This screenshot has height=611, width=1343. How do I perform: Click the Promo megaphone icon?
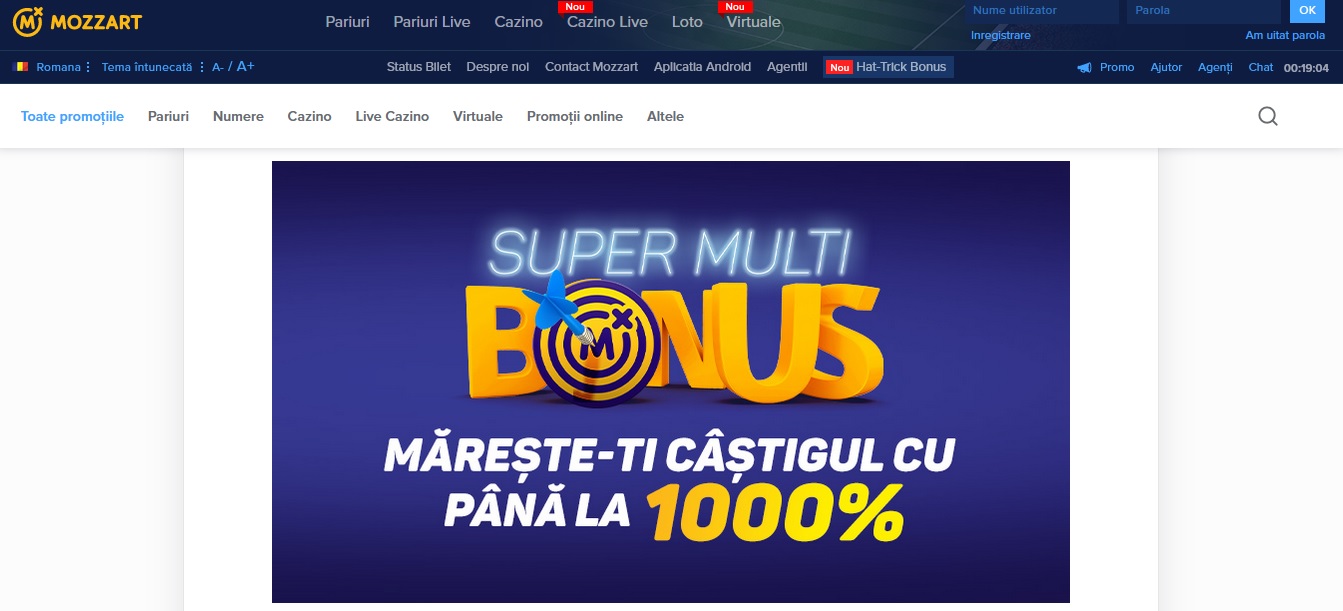(1084, 67)
